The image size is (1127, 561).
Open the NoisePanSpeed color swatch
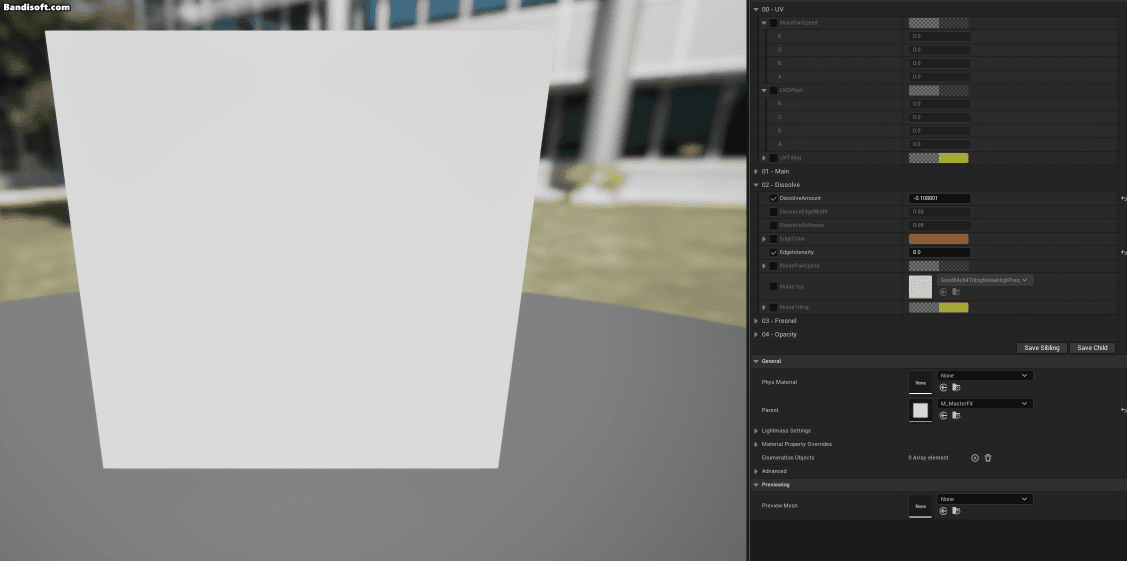tap(939, 266)
